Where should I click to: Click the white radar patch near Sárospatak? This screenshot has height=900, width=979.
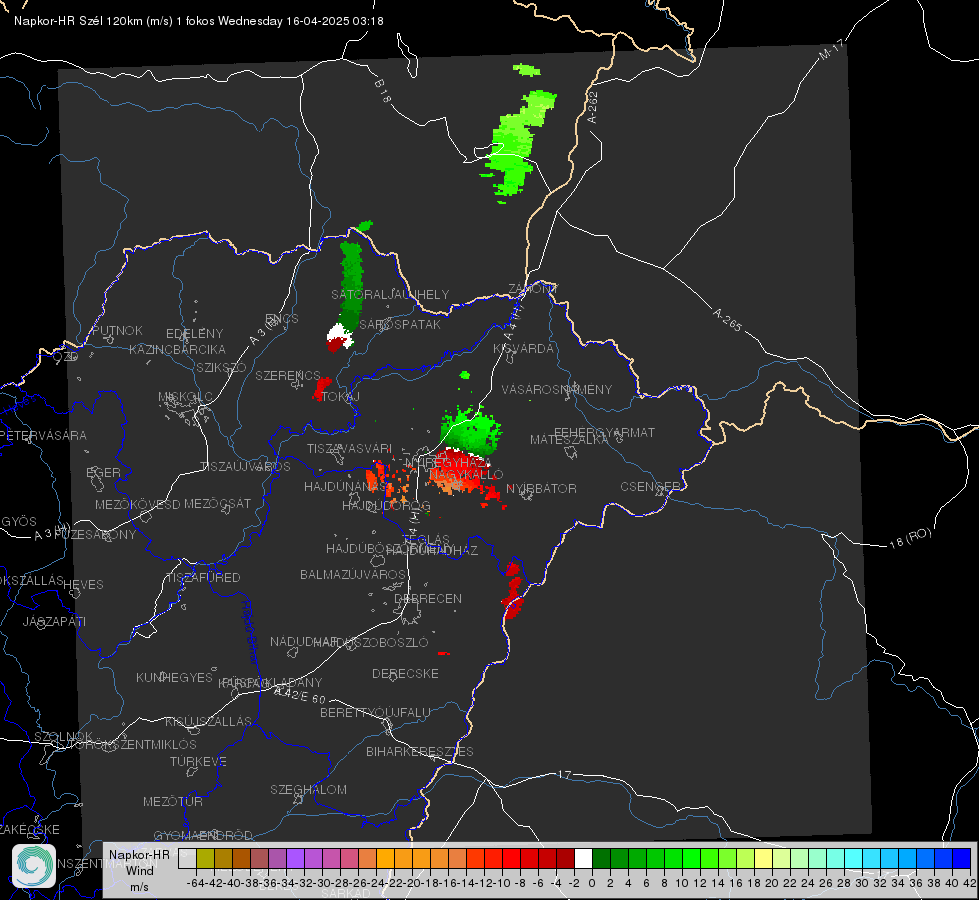click(341, 334)
